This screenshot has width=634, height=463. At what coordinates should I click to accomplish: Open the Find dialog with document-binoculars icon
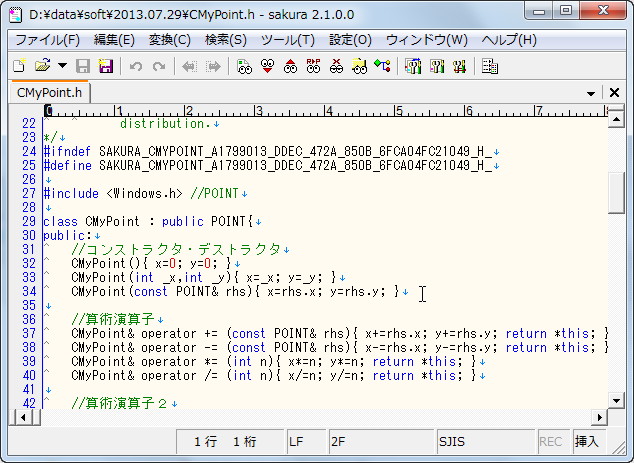[x=244, y=66]
